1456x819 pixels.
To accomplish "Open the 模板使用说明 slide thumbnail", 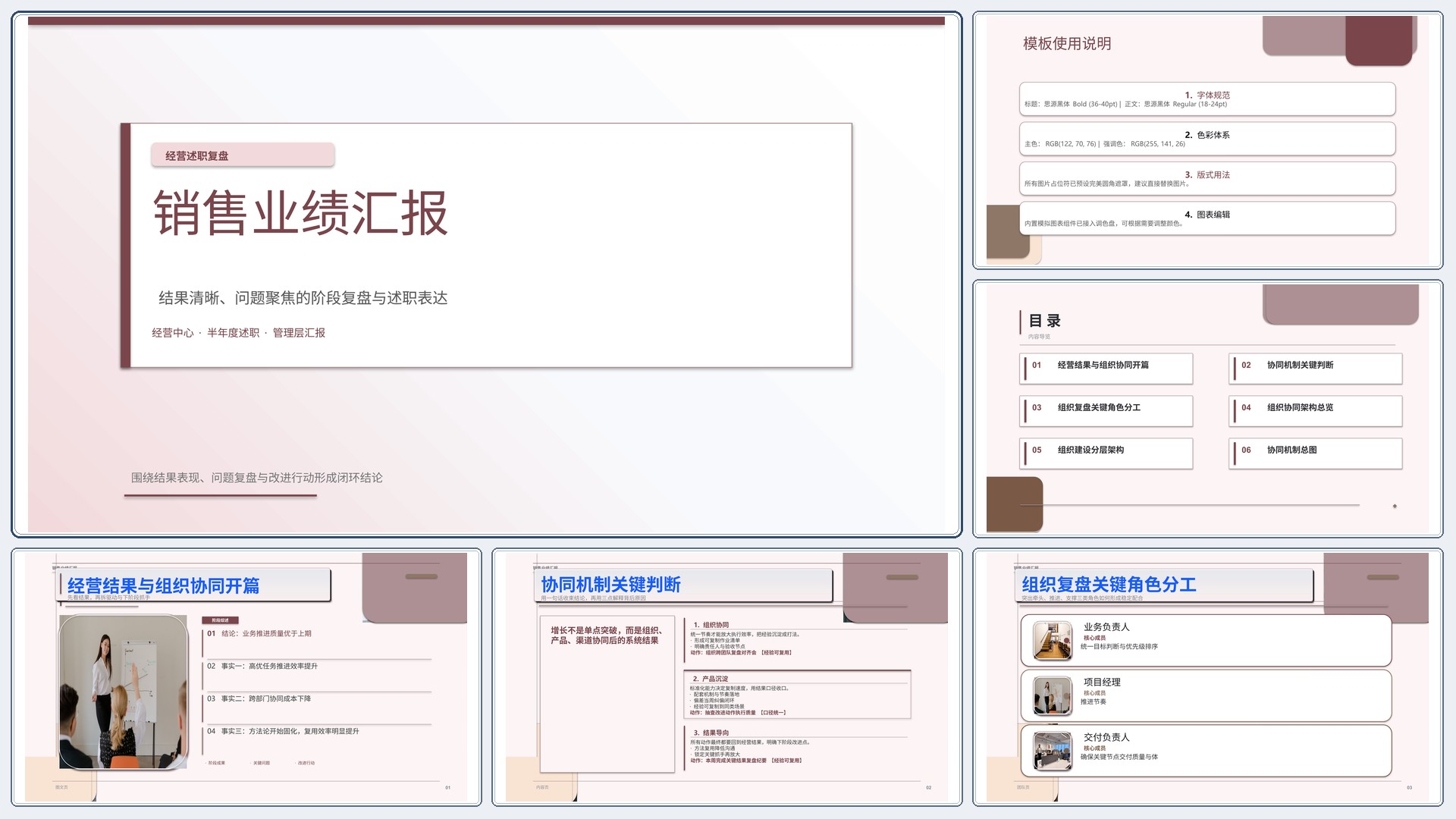I will click(x=1207, y=140).
